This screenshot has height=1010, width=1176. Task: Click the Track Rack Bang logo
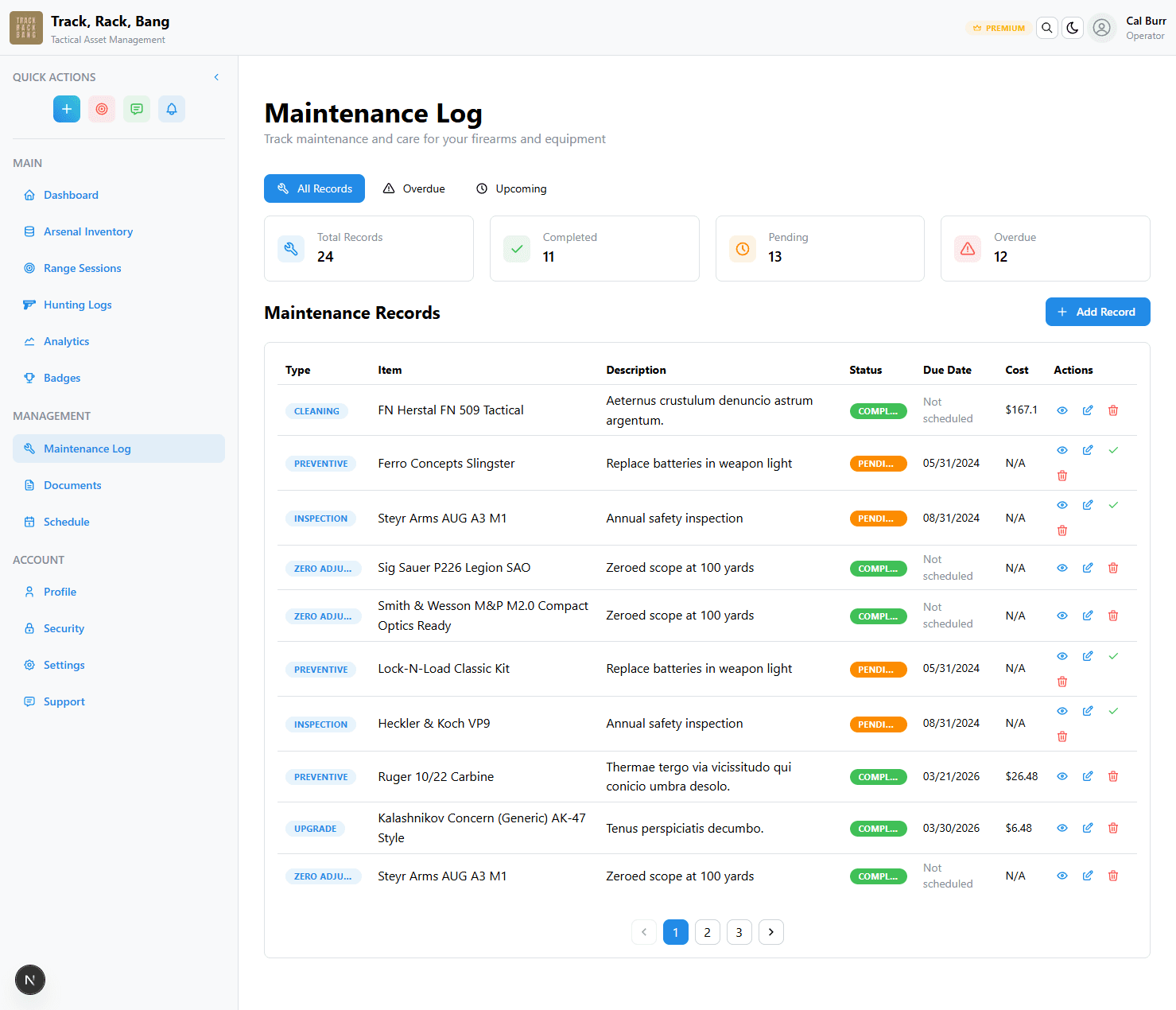[26, 28]
